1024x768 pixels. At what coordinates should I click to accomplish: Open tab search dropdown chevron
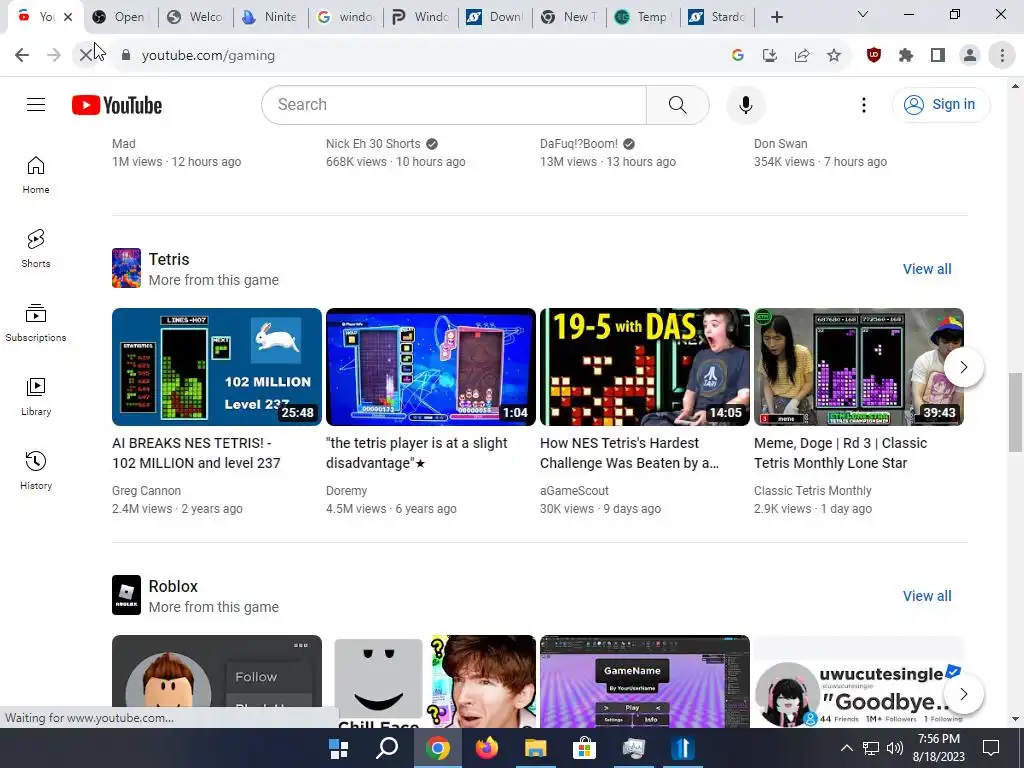pos(863,14)
